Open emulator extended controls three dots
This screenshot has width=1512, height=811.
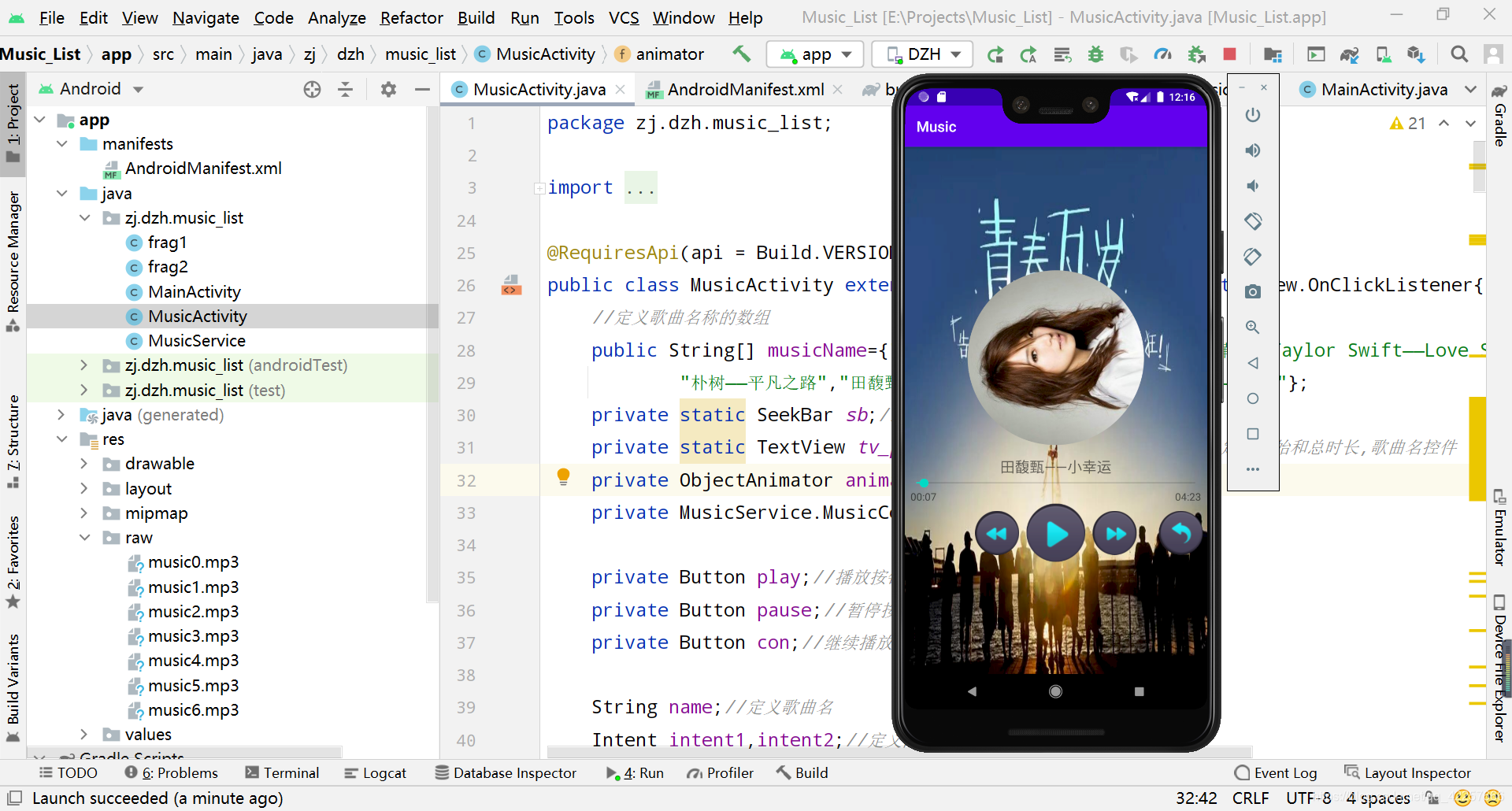click(1253, 469)
